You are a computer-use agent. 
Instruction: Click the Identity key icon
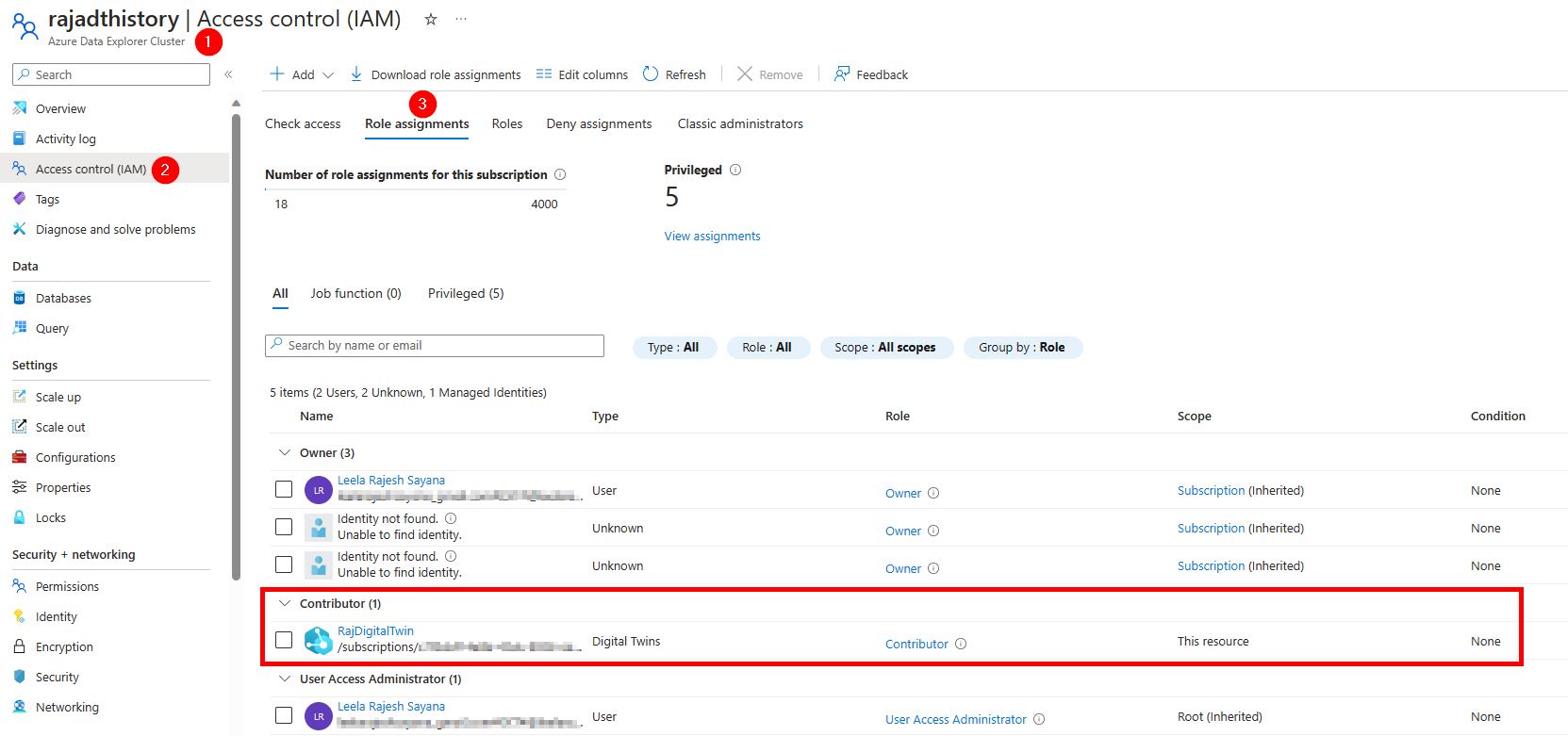[20, 616]
